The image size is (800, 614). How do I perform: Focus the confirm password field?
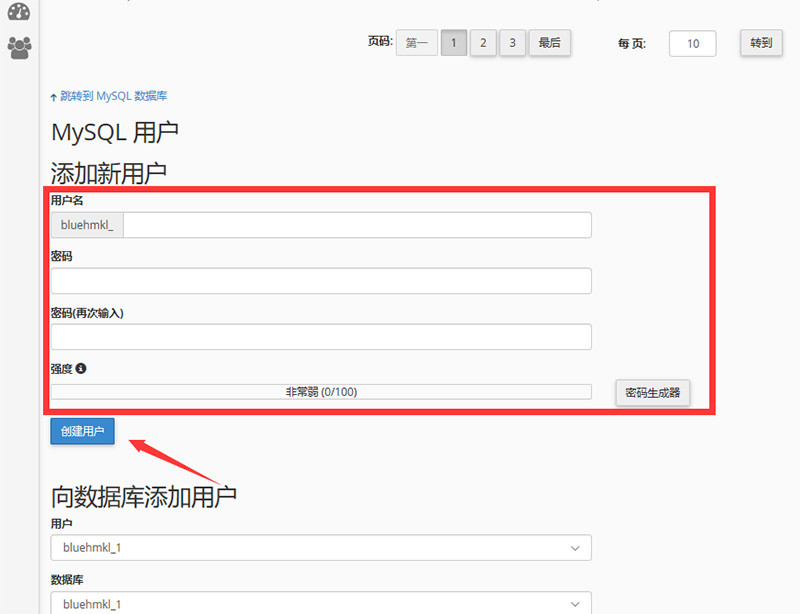321,336
